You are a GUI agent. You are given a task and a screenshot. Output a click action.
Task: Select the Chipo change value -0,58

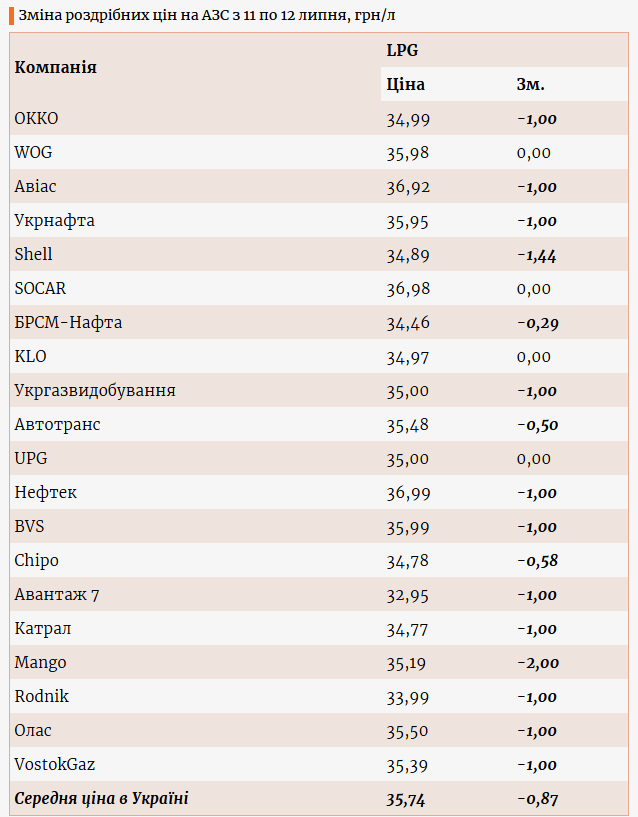coord(537,561)
